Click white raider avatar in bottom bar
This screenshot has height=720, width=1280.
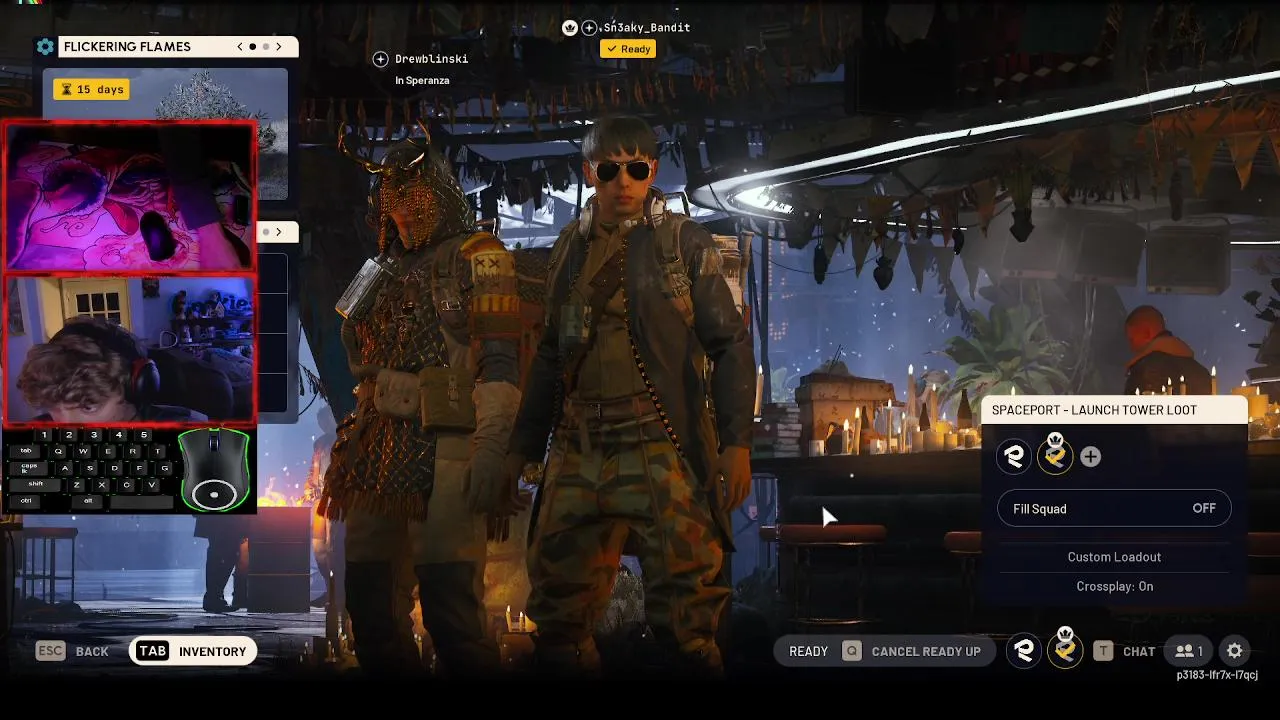pyautogui.click(x=1023, y=651)
